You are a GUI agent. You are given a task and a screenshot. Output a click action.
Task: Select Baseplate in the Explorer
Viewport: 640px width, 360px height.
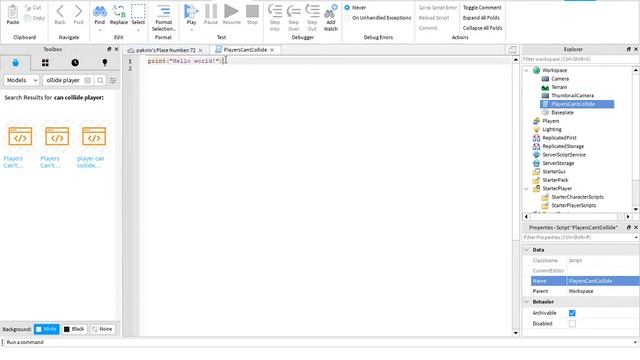tap(562, 113)
